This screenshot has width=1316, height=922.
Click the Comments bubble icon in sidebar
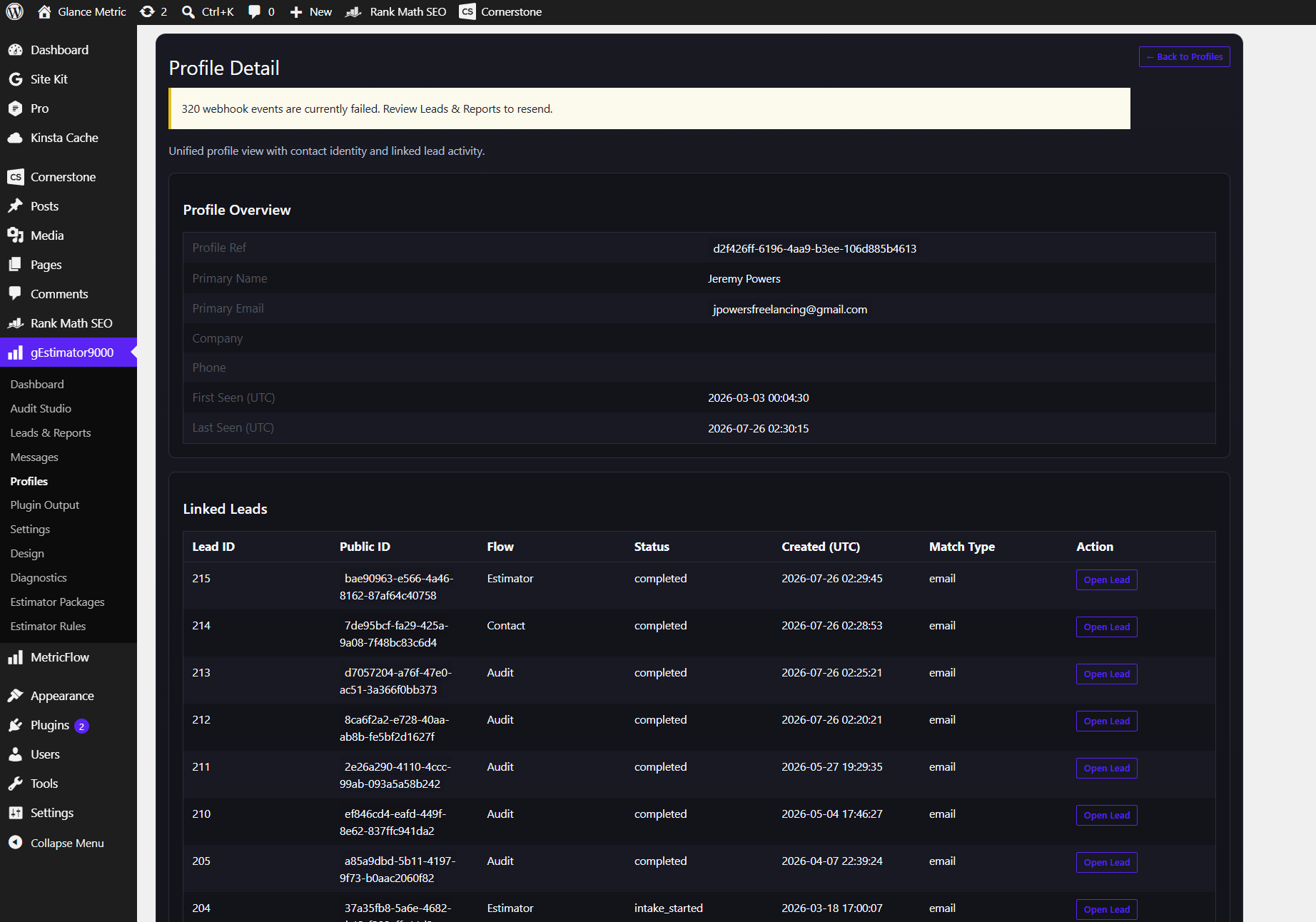[x=15, y=293]
